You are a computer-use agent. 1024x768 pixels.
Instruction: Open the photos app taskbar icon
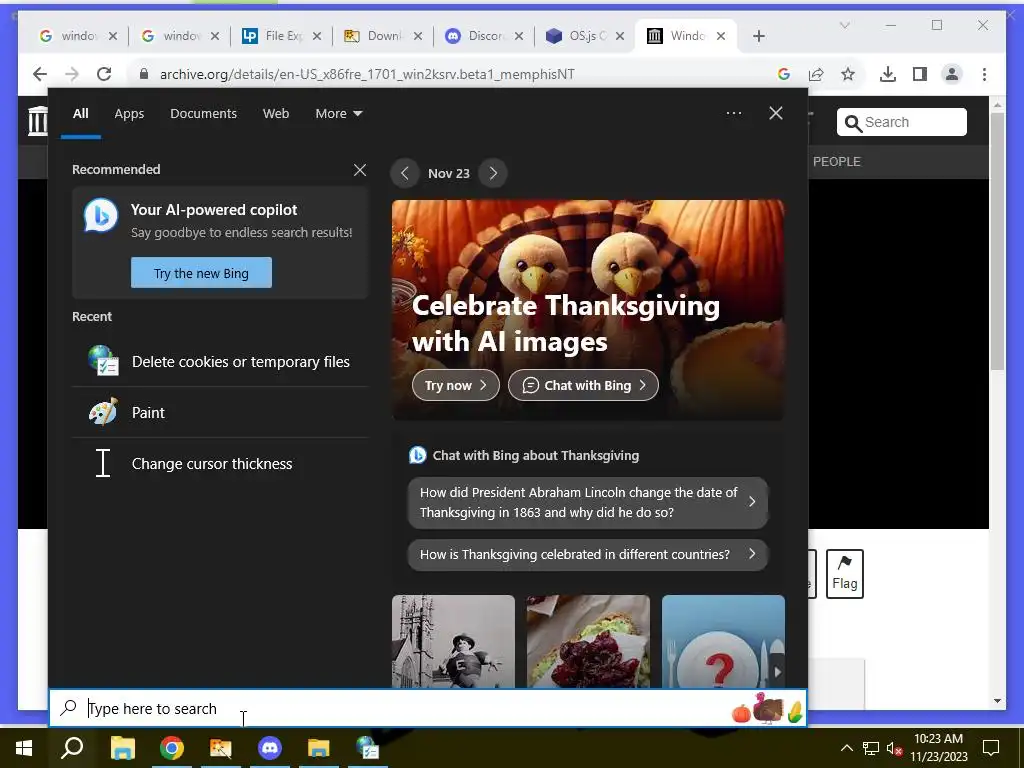(221, 748)
